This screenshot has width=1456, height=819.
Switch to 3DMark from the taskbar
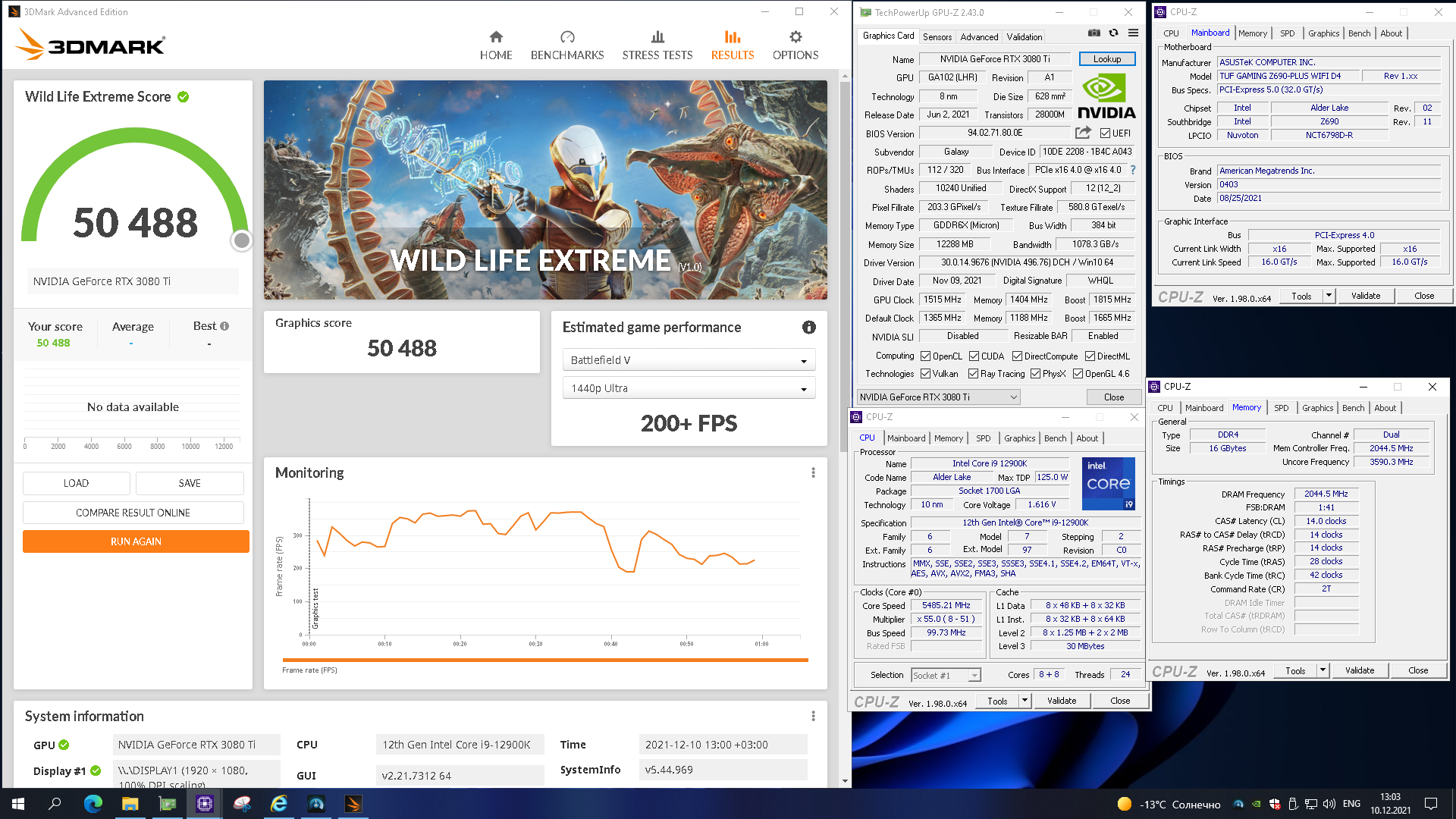click(x=353, y=804)
